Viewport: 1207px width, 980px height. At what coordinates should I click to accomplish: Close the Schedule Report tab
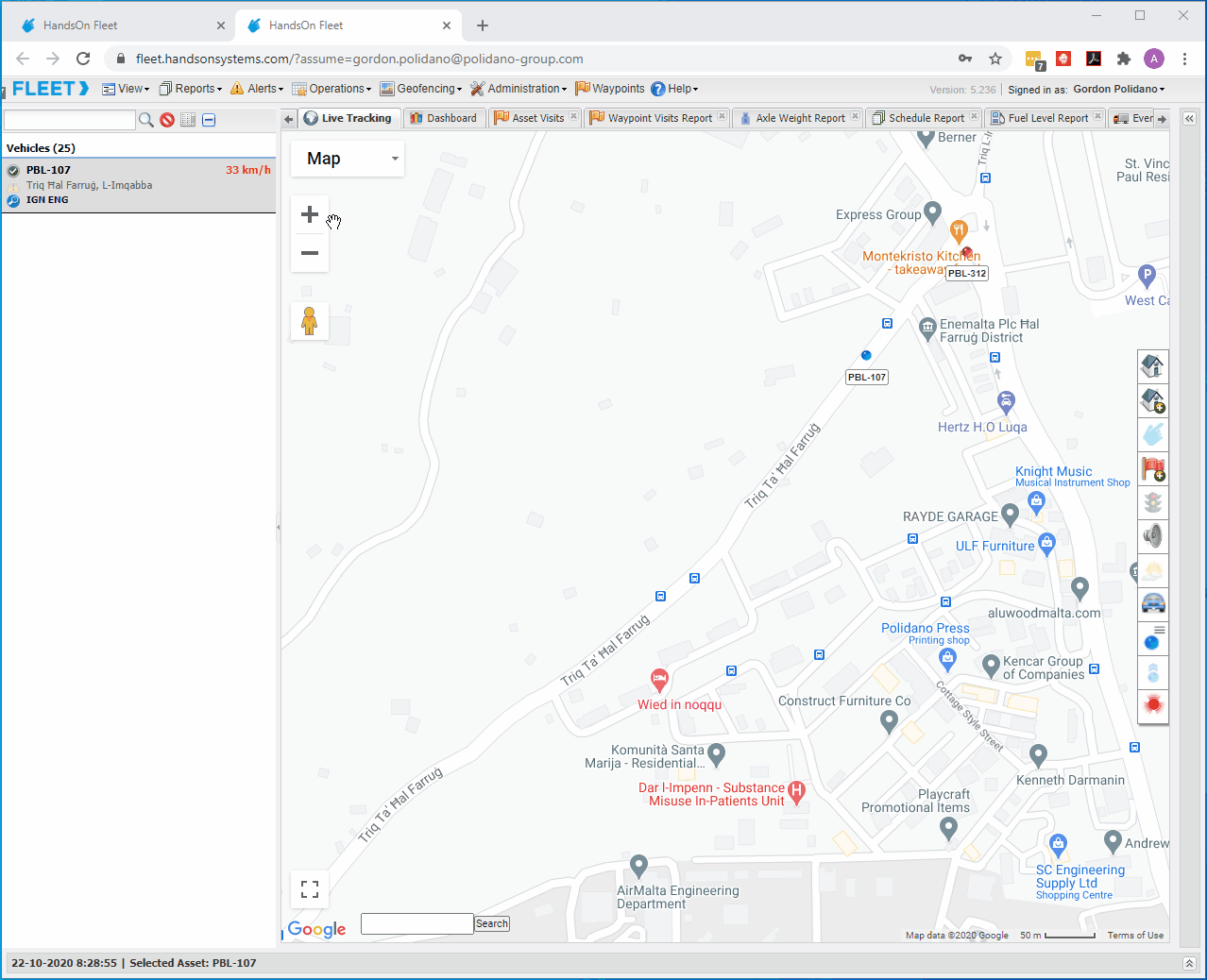tap(974, 117)
